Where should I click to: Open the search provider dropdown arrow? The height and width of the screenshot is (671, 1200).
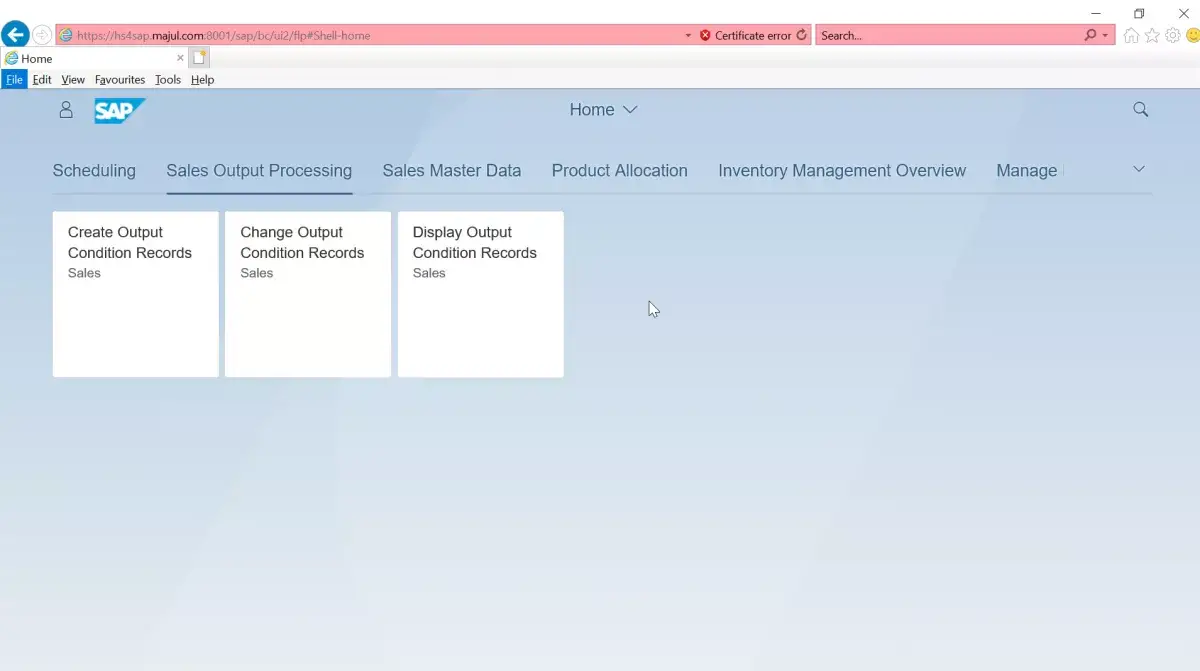(x=1105, y=35)
